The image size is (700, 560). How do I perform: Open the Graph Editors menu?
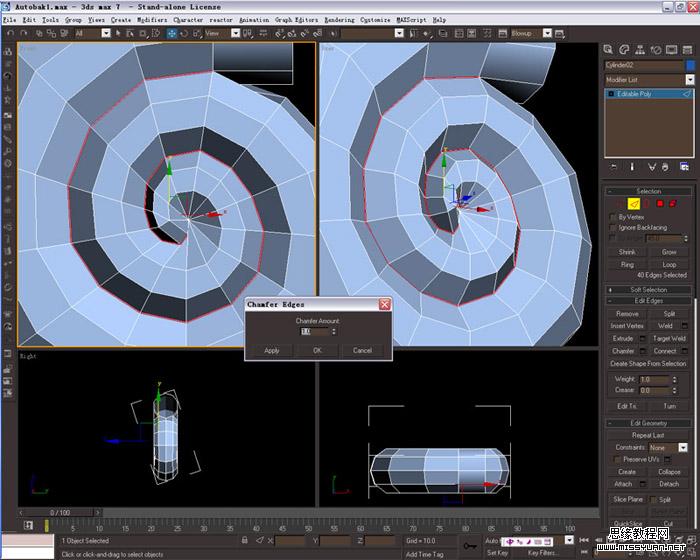click(x=296, y=20)
